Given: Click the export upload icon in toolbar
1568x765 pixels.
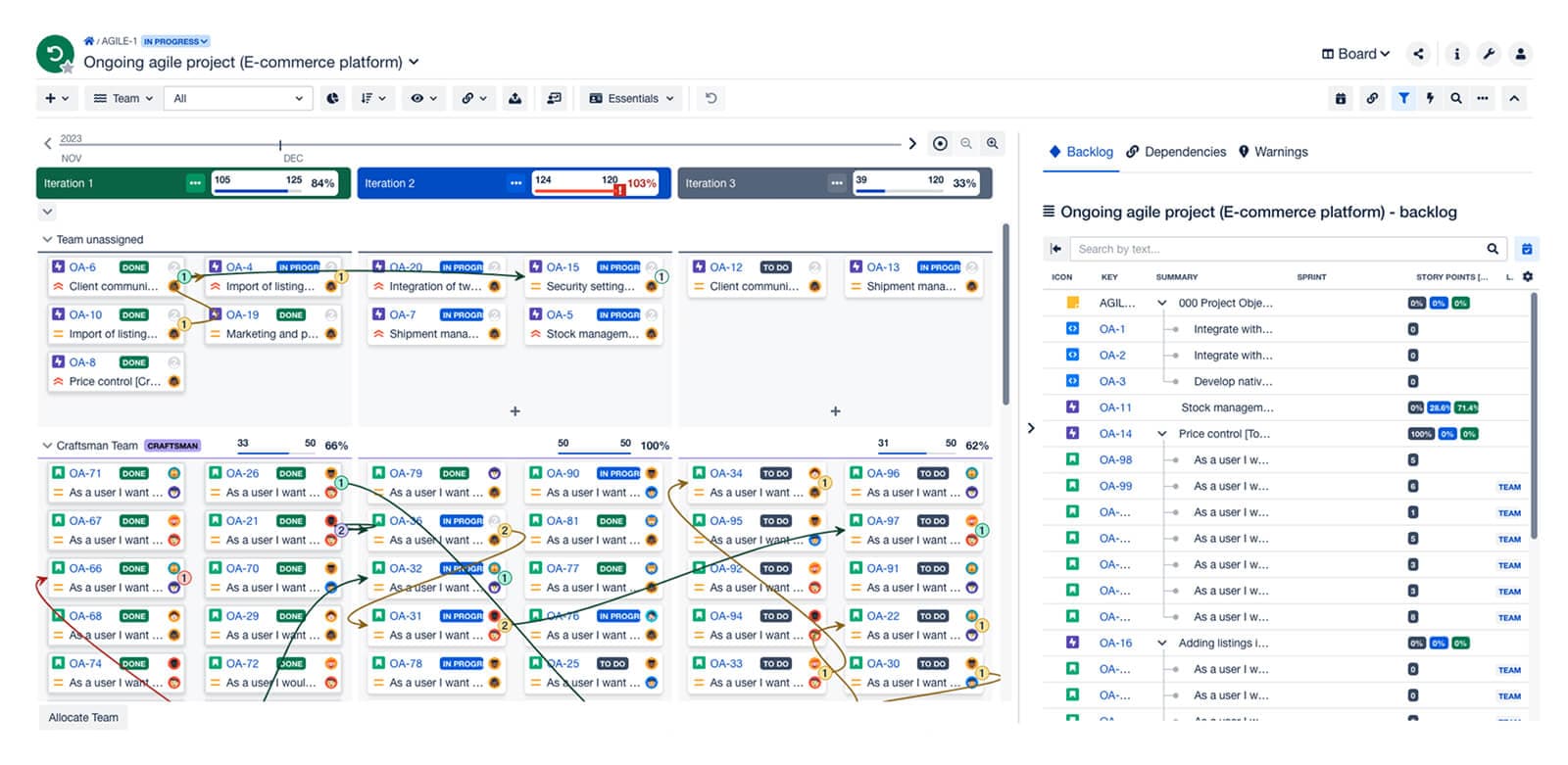Looking at the screenshot, I should coord(515,98).
